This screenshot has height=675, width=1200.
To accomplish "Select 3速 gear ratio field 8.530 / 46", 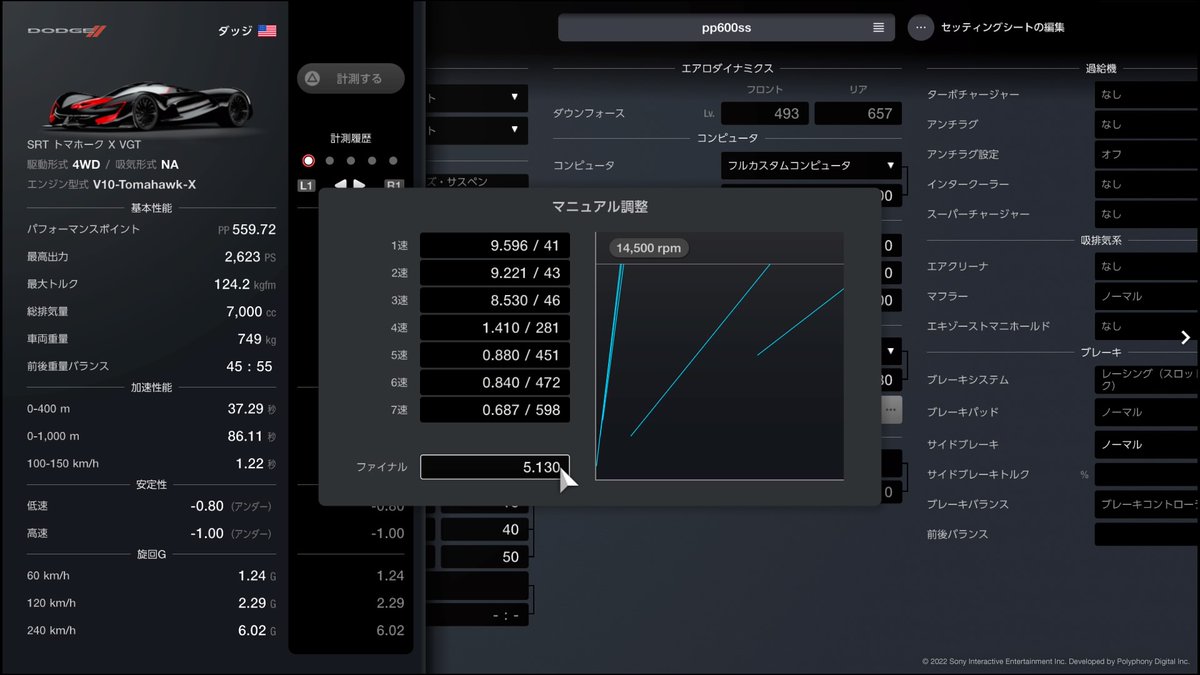I will [x=495, y=300].
